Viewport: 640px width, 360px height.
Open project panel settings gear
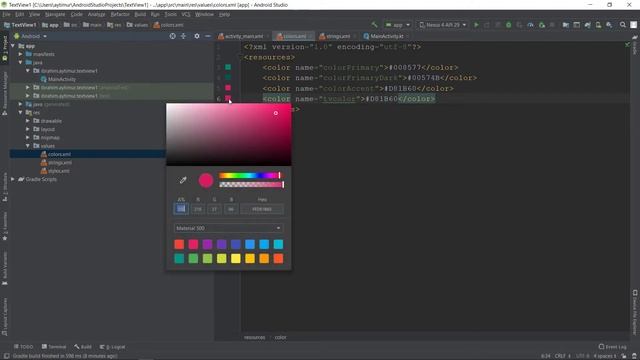(x=197, y=36)
